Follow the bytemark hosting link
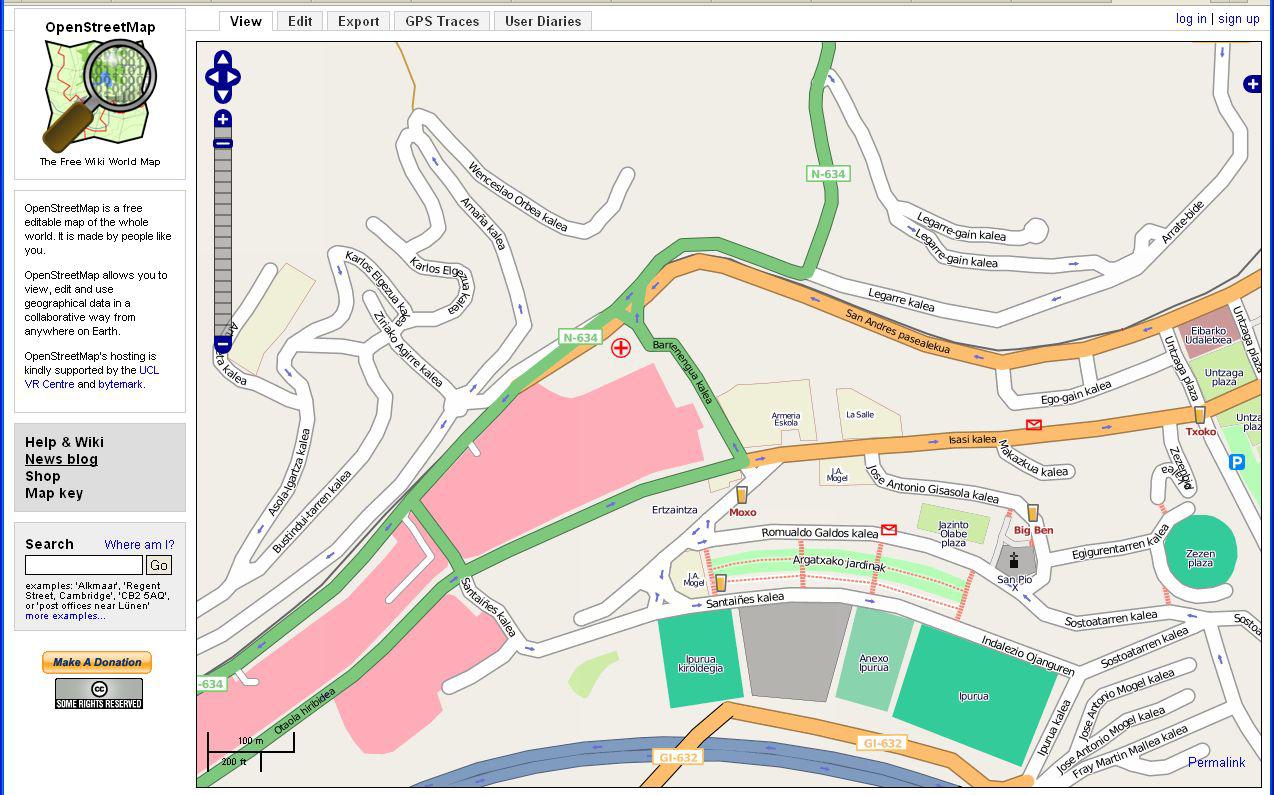The height and width of the screenshot is (795, 1274). [x=120, y=384]
